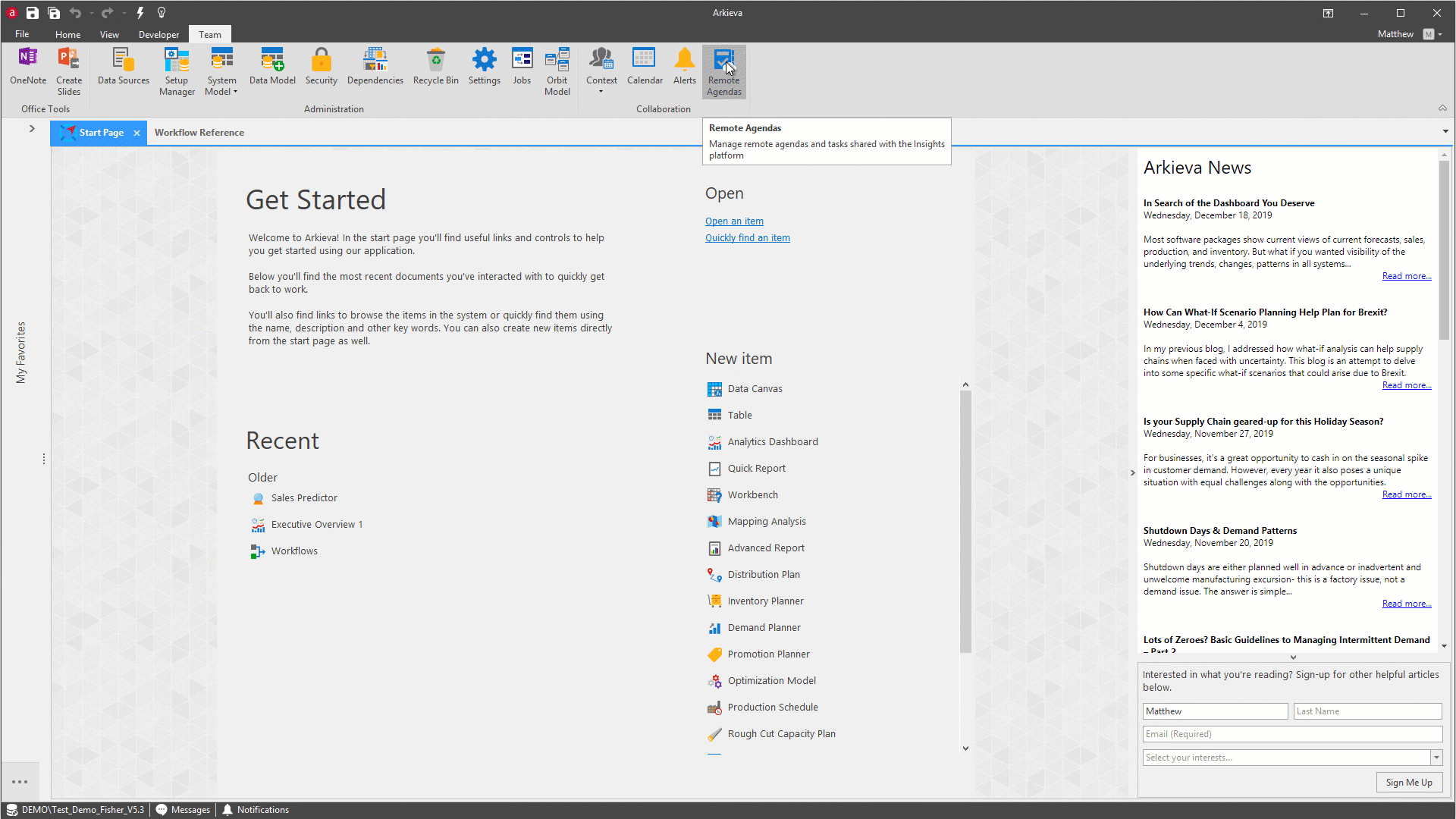Create a new Distribution Plan
Screen dimensions: 1456x819
(x=753, y=575)
